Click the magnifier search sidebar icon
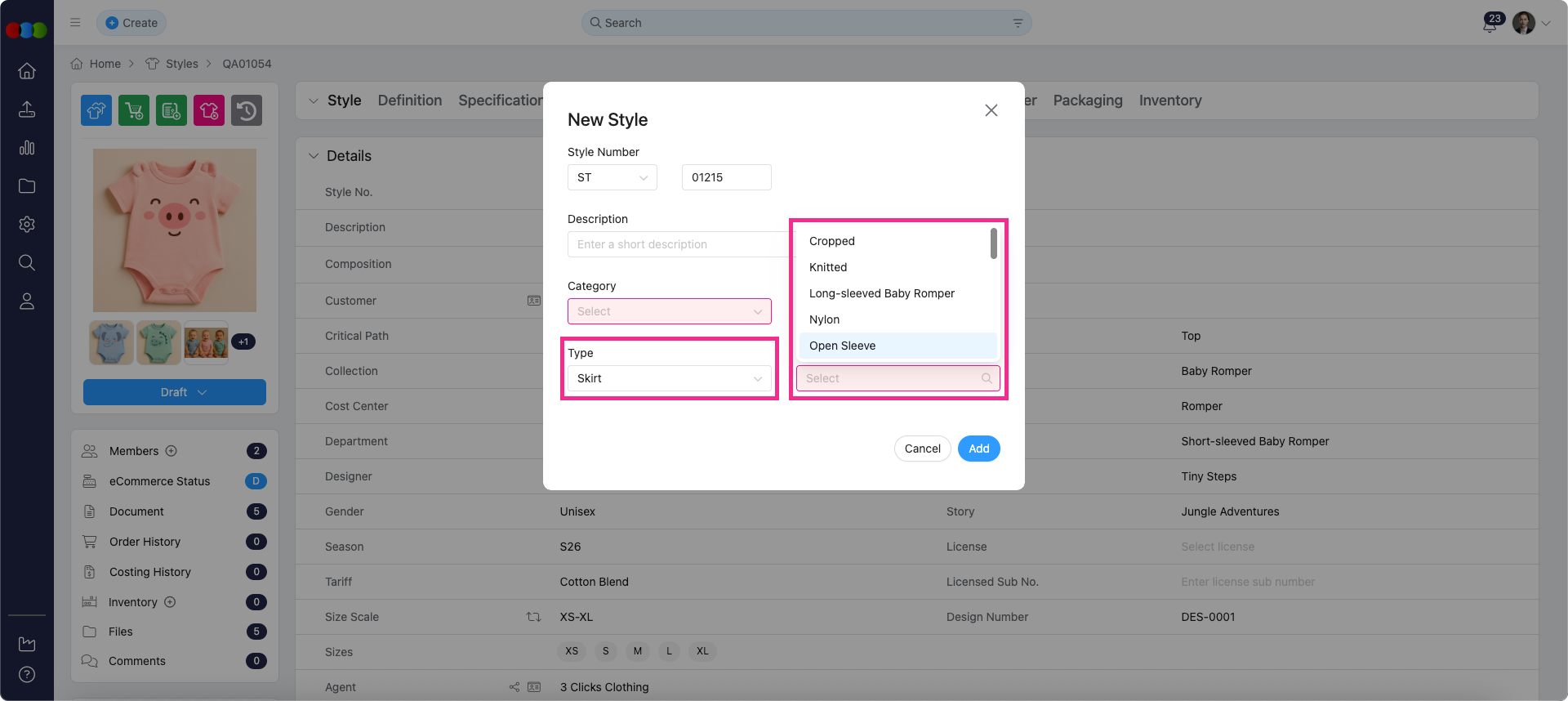 (27, 263)
